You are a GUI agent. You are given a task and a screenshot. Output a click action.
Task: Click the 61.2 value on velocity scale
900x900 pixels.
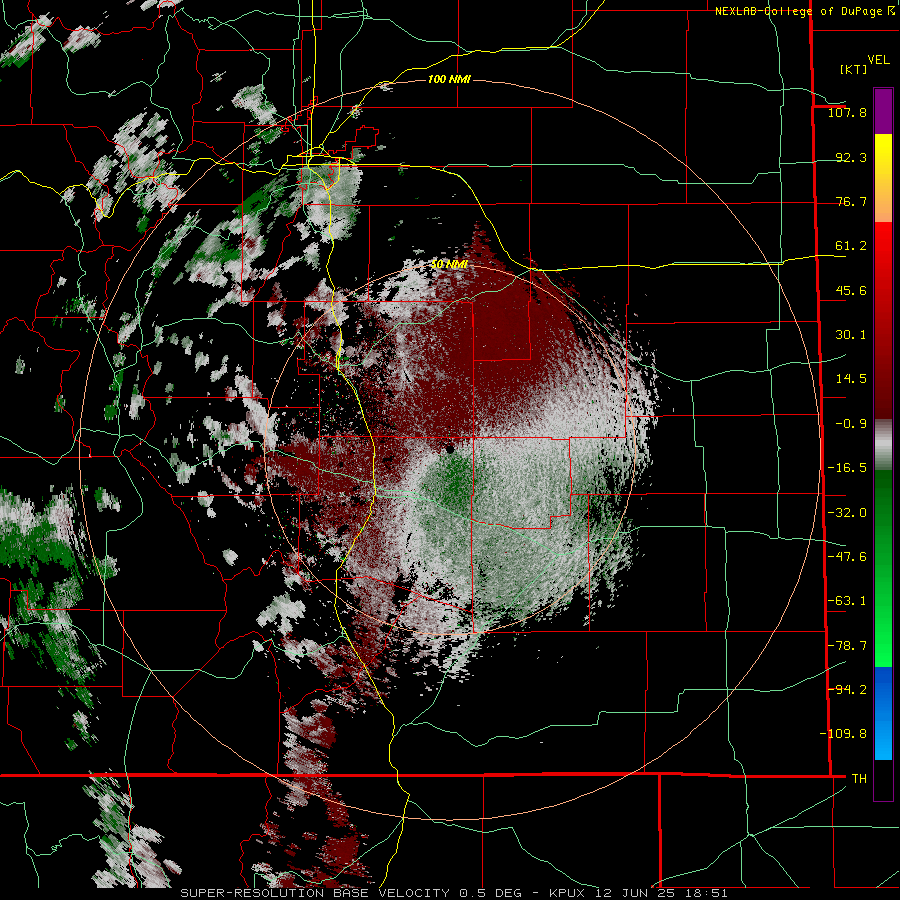851,246
